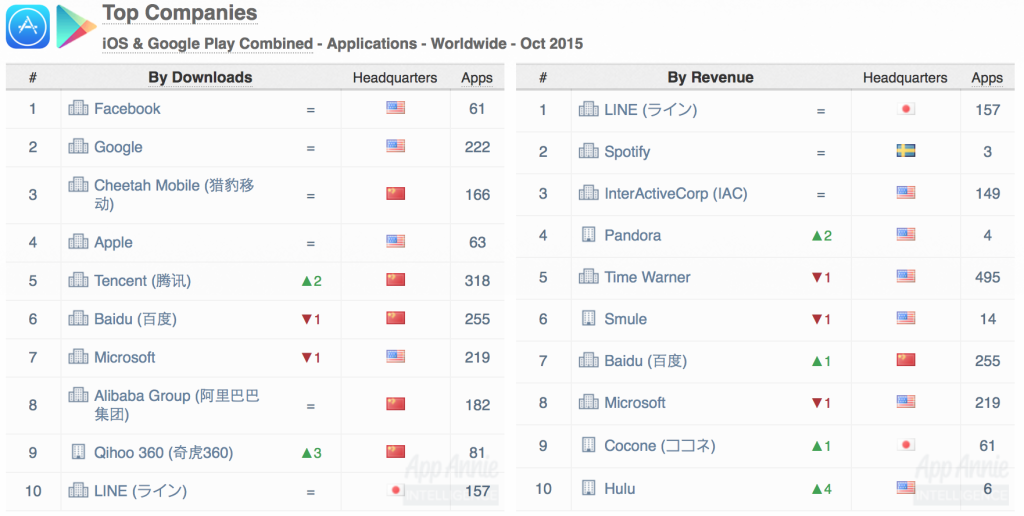The width and height of the screenshot is (1024, 516).
Task: Click the building icon beside Tencent
Action: click(78, 280)
